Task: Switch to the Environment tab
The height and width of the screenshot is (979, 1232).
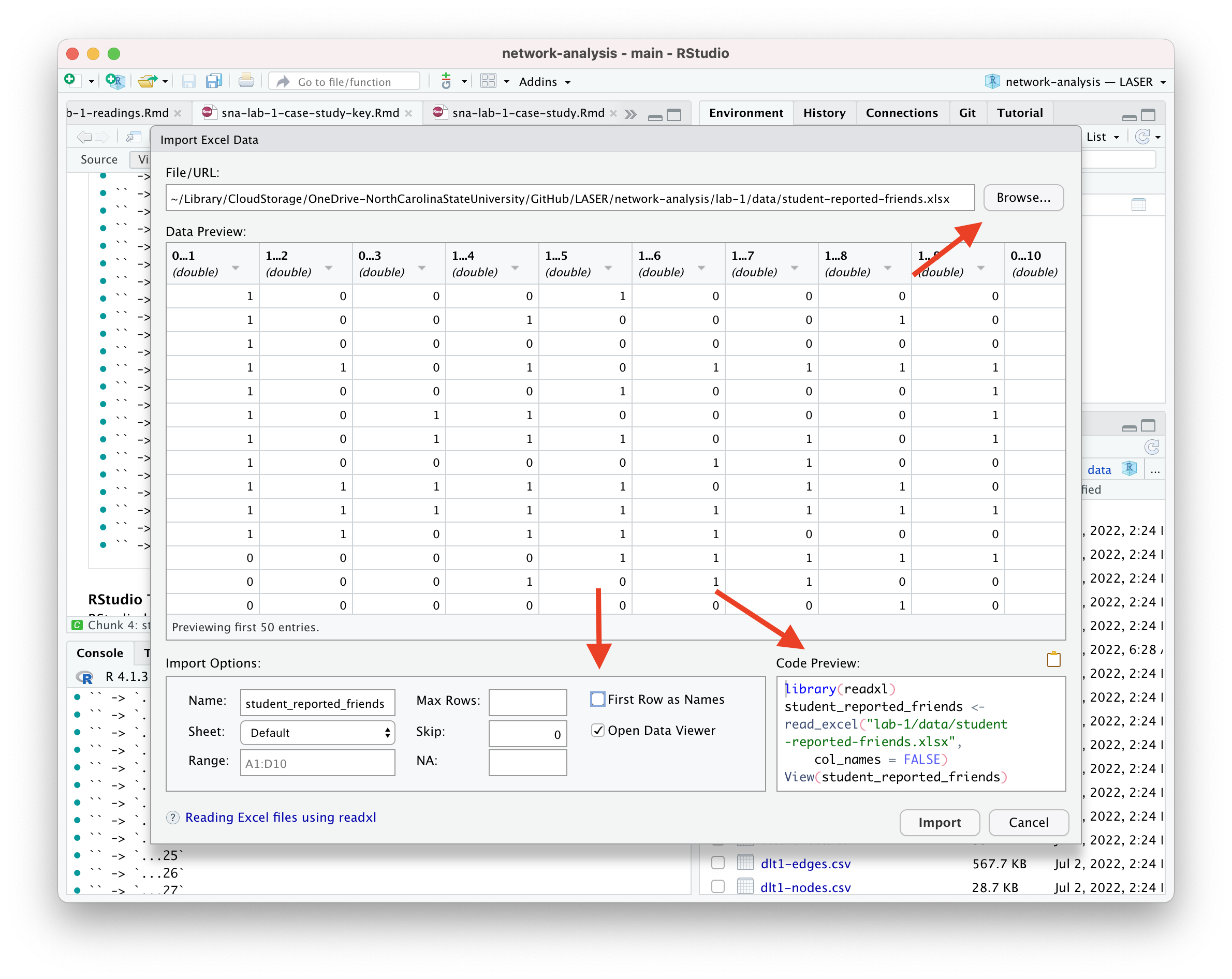Action: click(746, 112)
